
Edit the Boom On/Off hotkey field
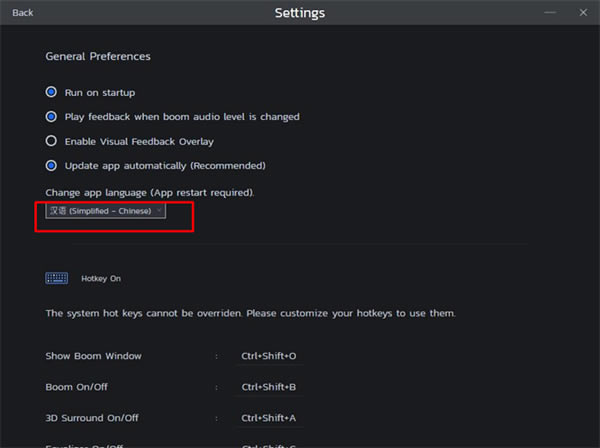[x=269, y=386]
